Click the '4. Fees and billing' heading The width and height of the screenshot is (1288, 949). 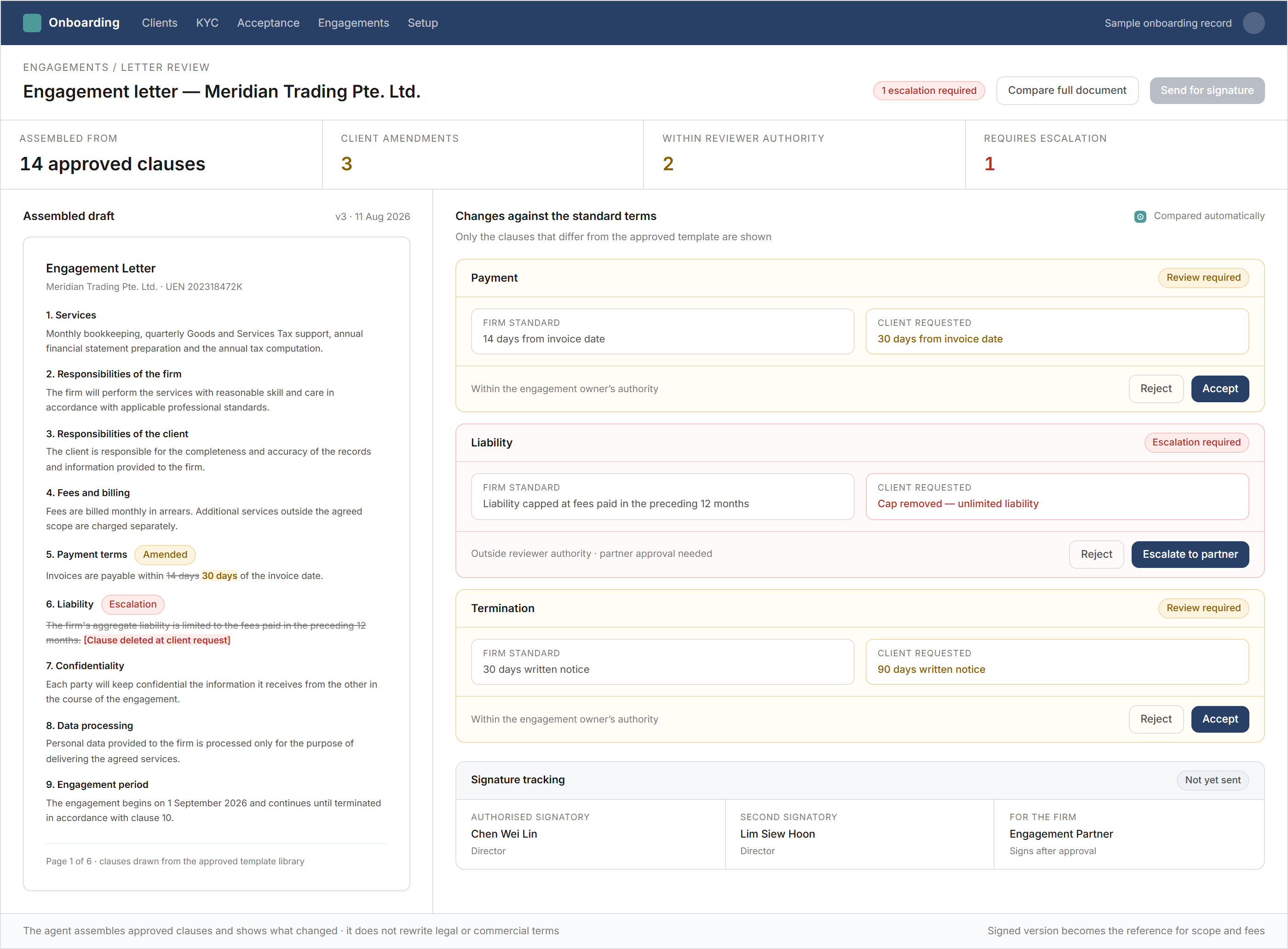pyautogui.click(x=88, y=493)
